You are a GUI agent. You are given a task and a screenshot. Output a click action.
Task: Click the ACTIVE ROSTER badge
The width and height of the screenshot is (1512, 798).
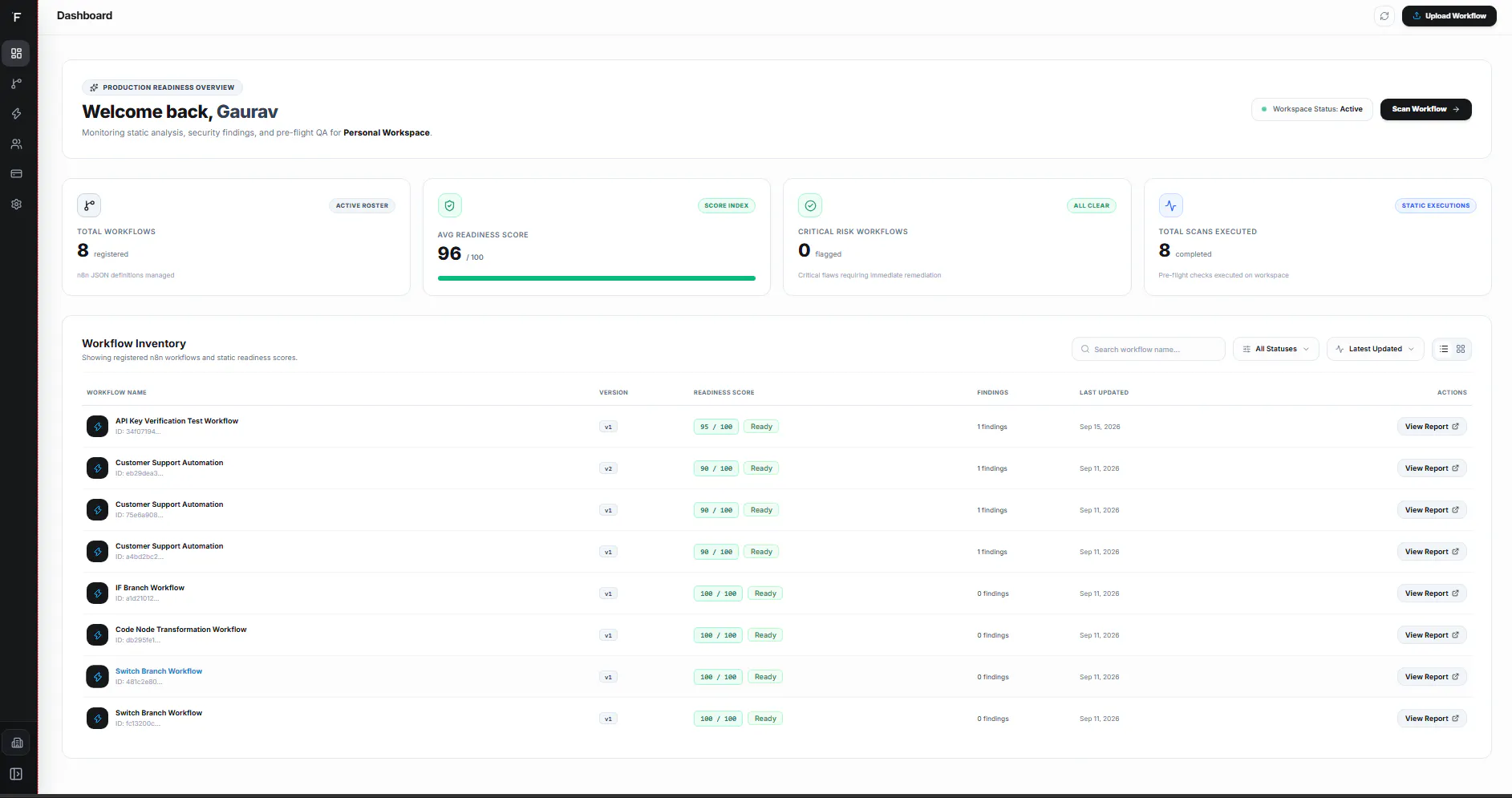point(362,205)
